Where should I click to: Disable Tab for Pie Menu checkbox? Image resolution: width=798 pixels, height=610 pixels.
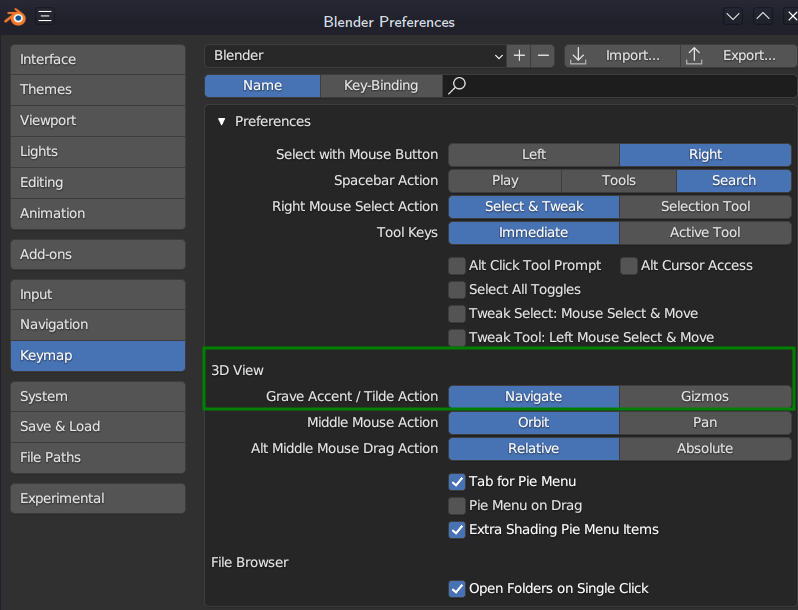pyautogui.click(x=457, y=482)
